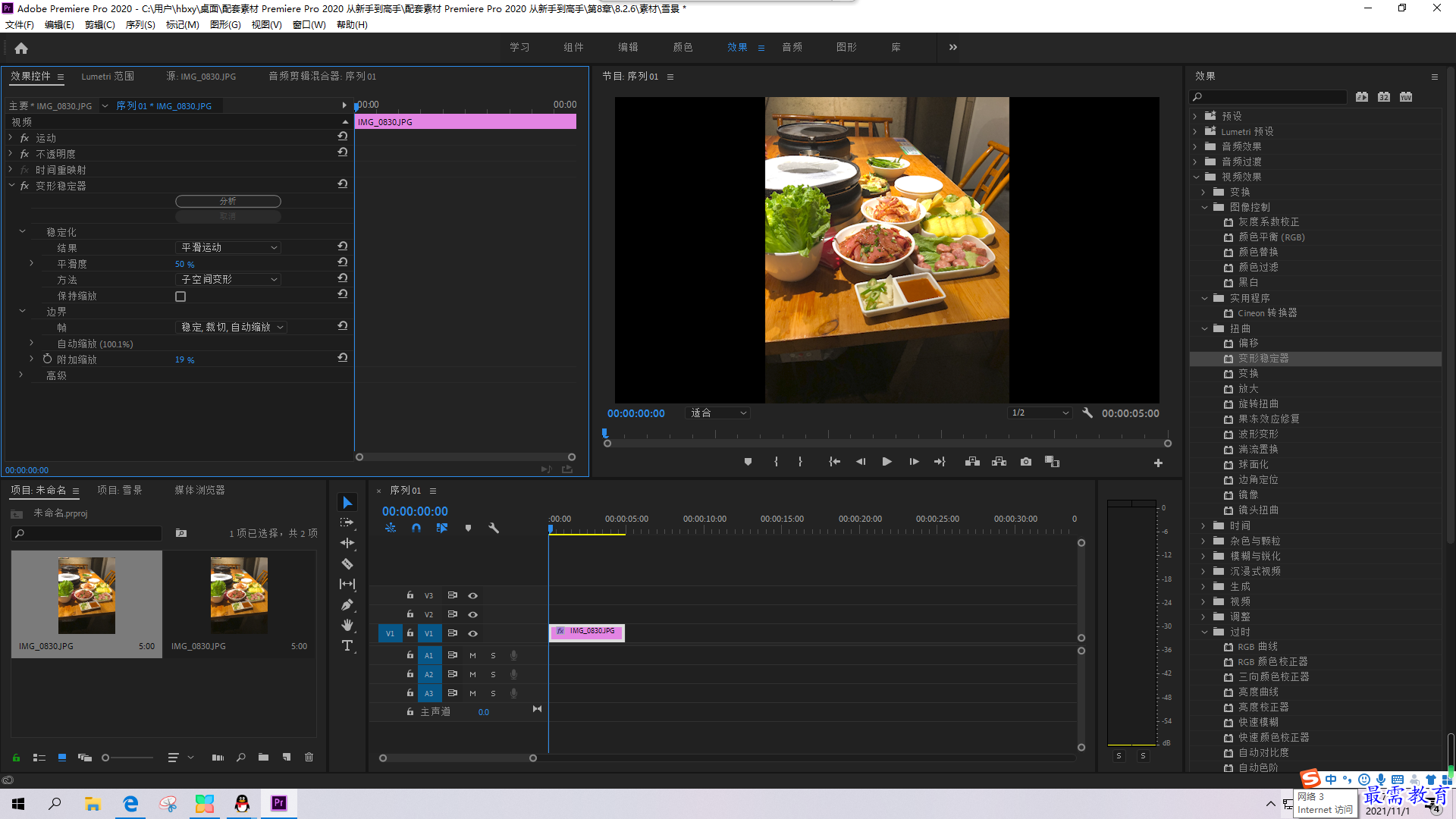Switch Project panel to list view
The image size is (1456, 819).
coord(39,757)
